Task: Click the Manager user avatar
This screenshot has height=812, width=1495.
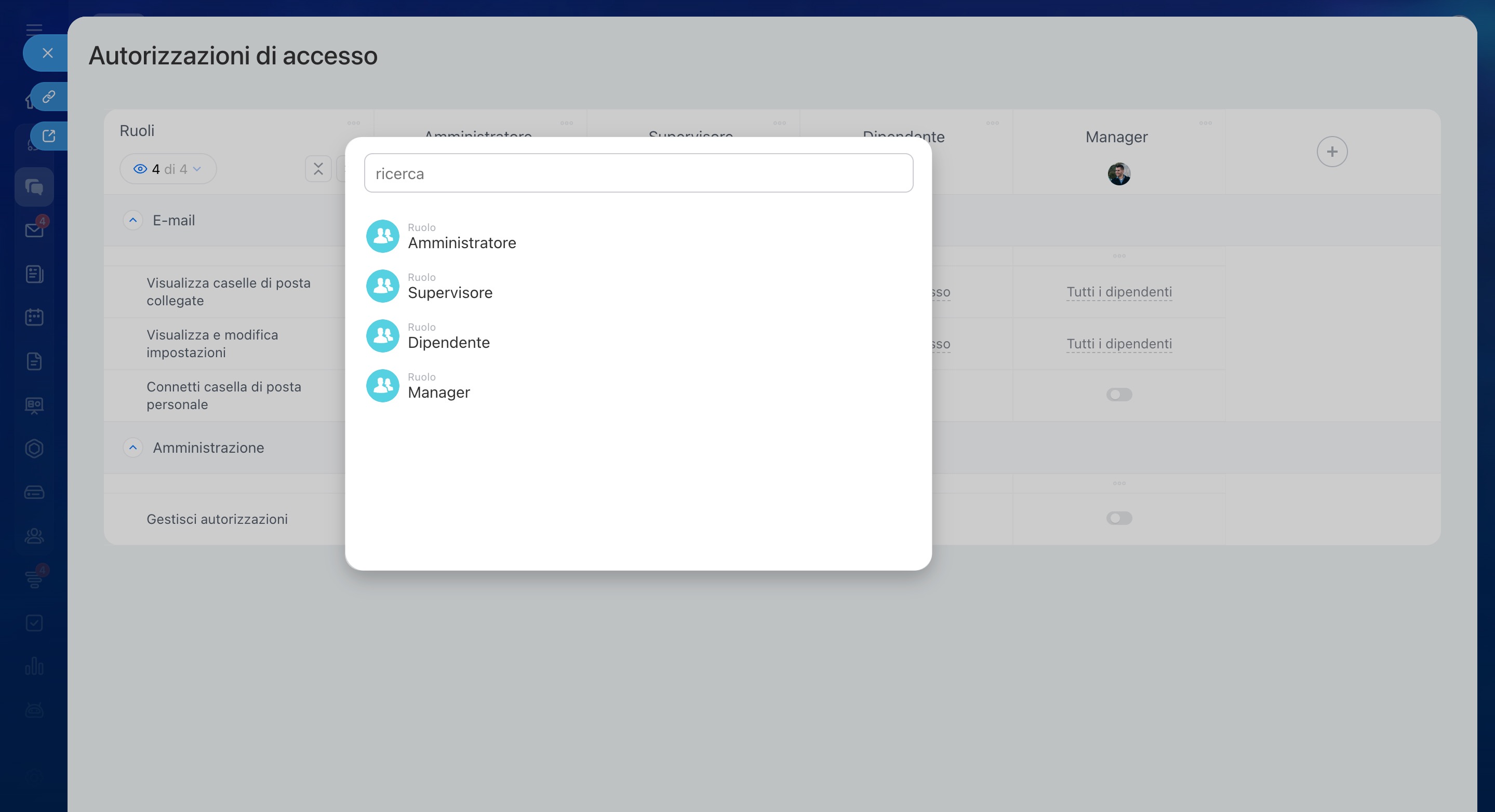Action: click(x=1118, y=174)
